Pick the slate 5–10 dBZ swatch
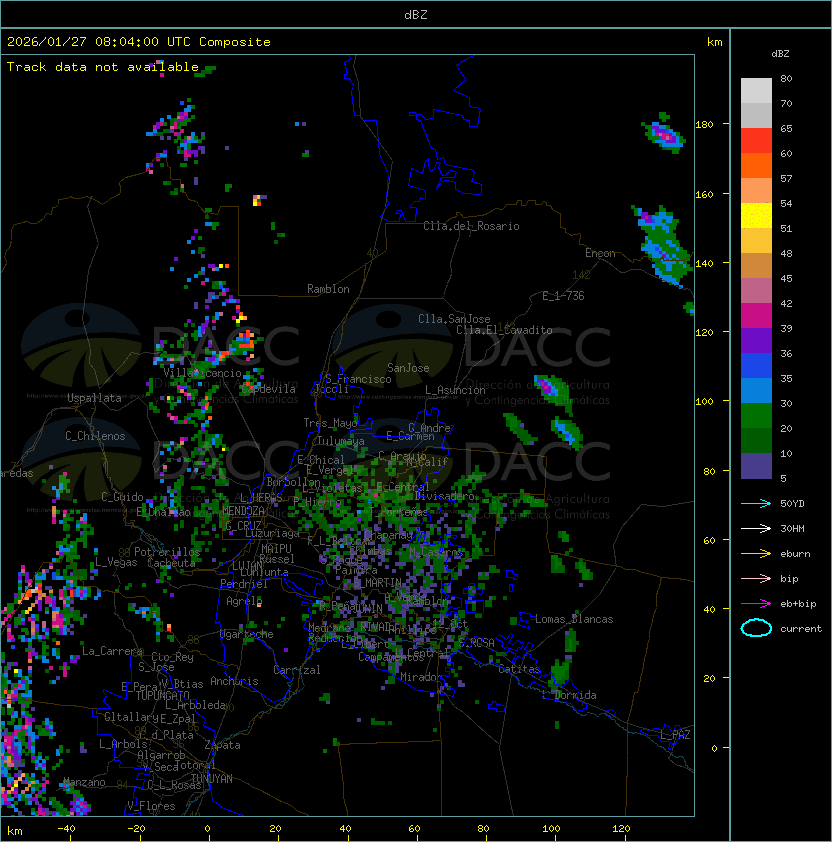832x842 pixels. pyautogui.click(x=756, y=466)
